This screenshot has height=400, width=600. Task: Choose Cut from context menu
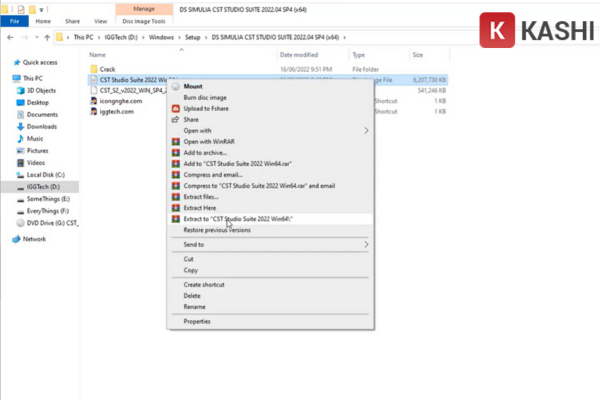coord(188,260)
